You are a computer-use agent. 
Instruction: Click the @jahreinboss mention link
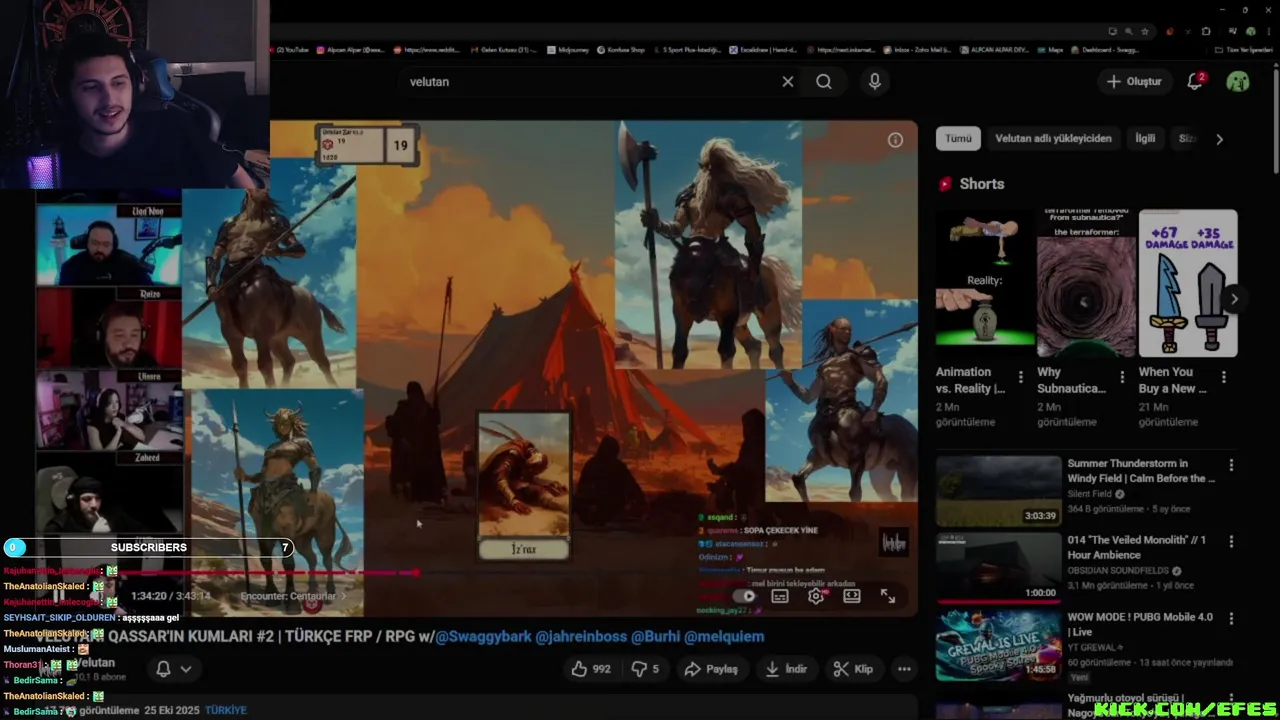(581, 636)
